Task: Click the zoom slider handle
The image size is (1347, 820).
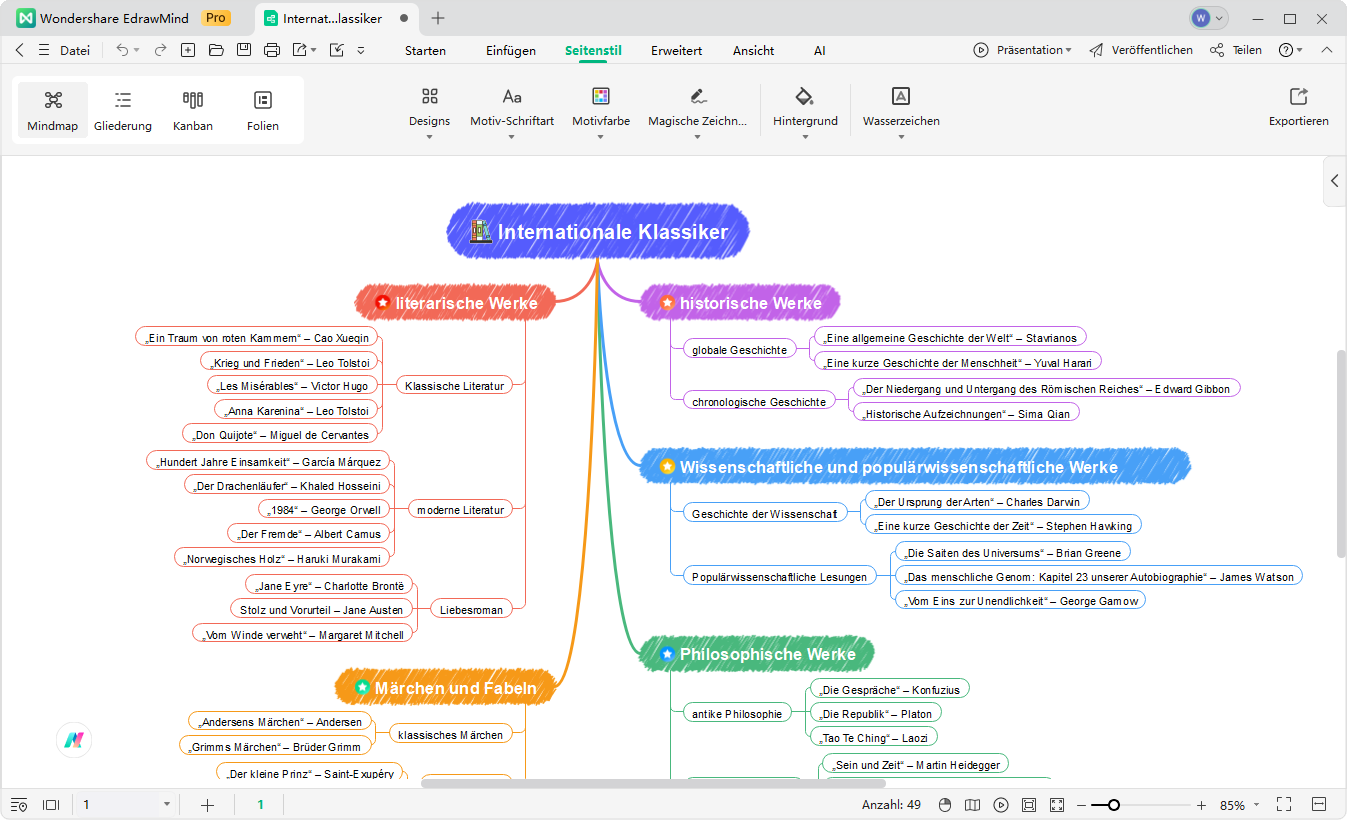Action: point(1113,805)
